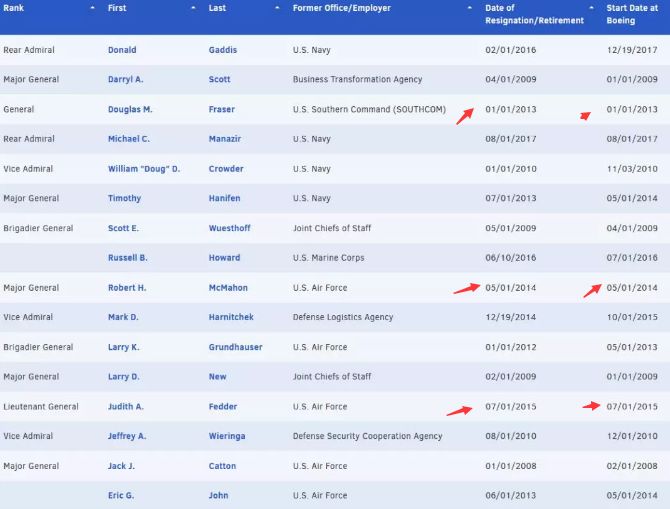Select the 10/01/2015 start date cell
The height and width of the screenshot is (509, 670).
pos(632,317)
